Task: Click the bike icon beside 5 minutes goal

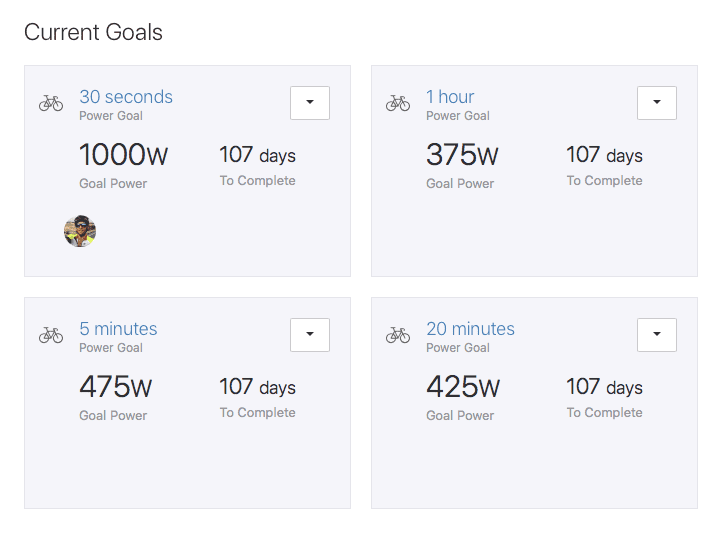Action: coord(51,336)
